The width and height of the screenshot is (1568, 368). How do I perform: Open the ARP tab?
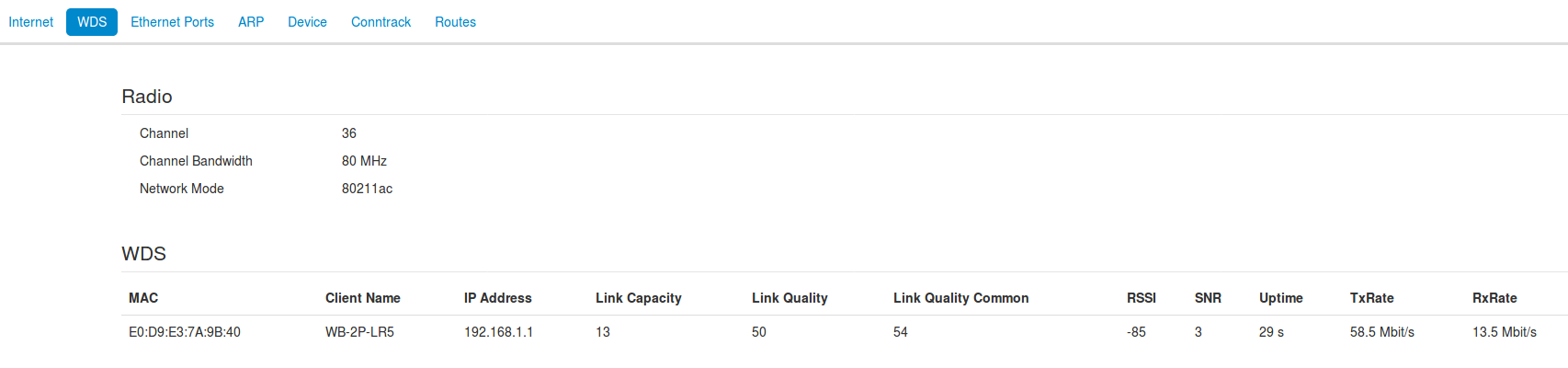(x=251, y=22)
